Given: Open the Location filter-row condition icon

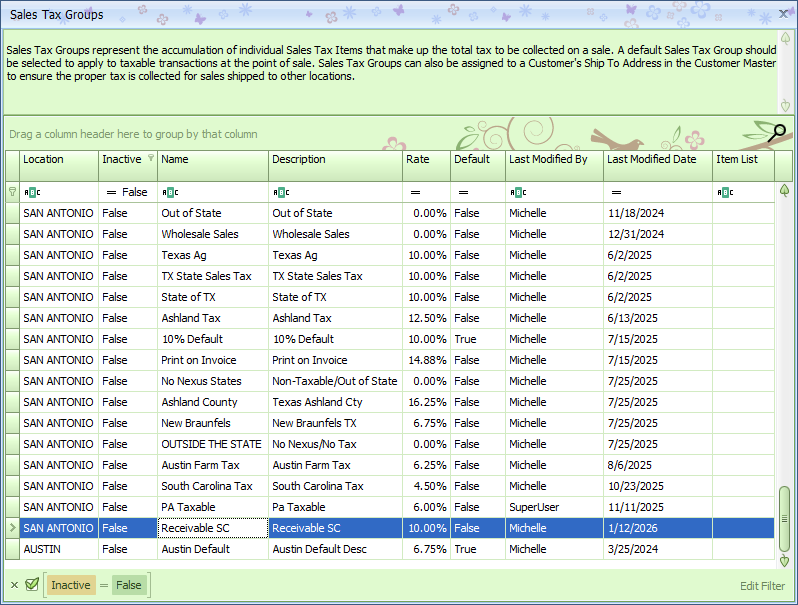Looking at the screenshot, I should point(31,192).
